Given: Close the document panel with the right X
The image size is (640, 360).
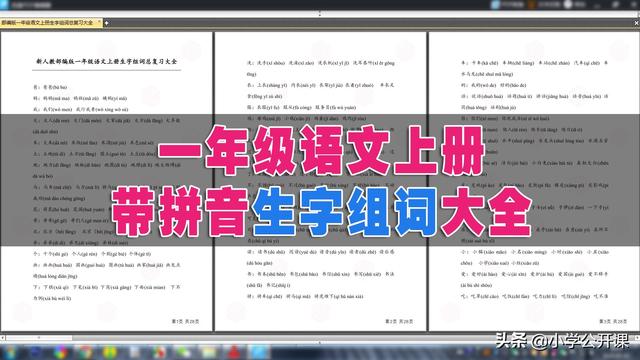Looking at the screenshot, I should point(636,23).
